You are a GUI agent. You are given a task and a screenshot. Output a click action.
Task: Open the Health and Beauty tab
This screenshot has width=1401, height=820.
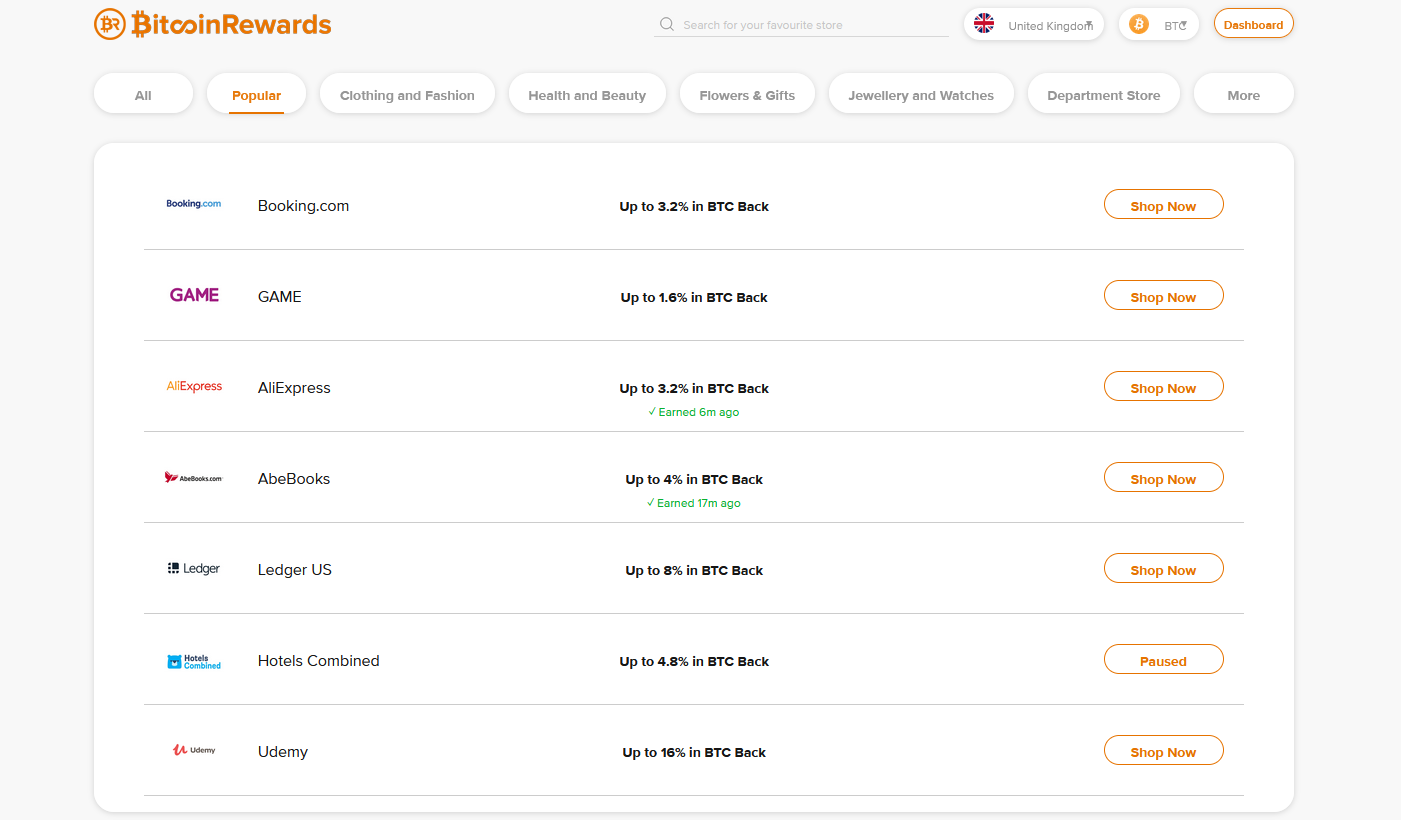click(587, 94)
